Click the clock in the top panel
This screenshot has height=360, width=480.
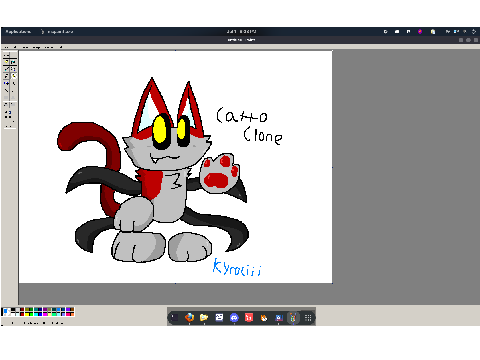(x=242, y=32)
